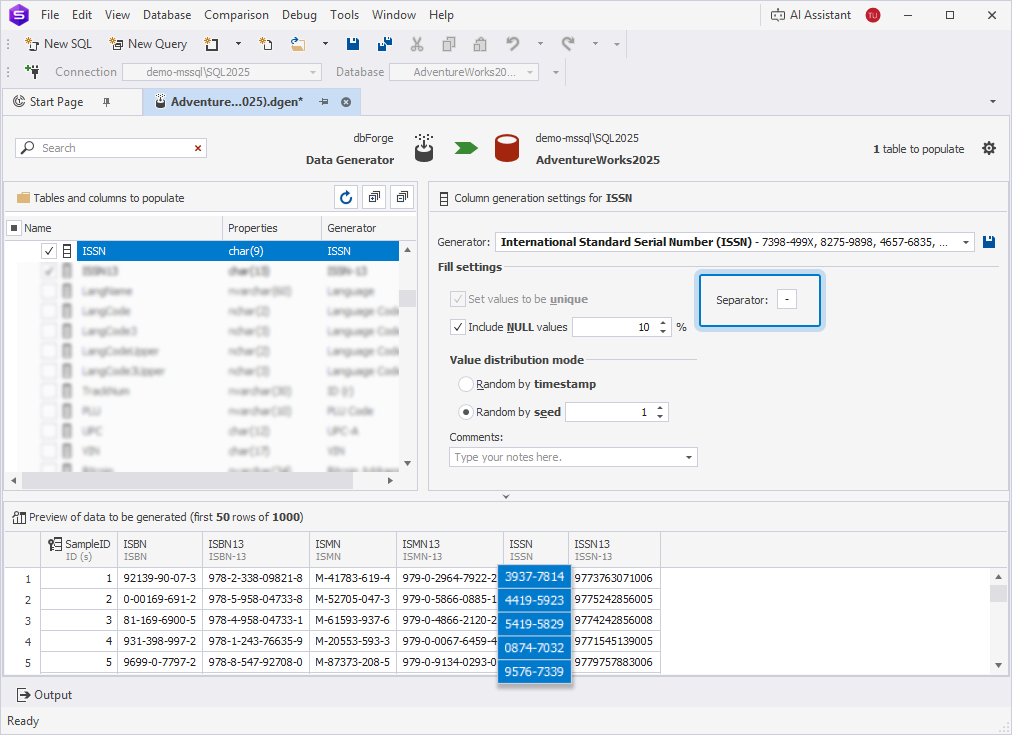Click the Comments notes field

tap(566, 457)
